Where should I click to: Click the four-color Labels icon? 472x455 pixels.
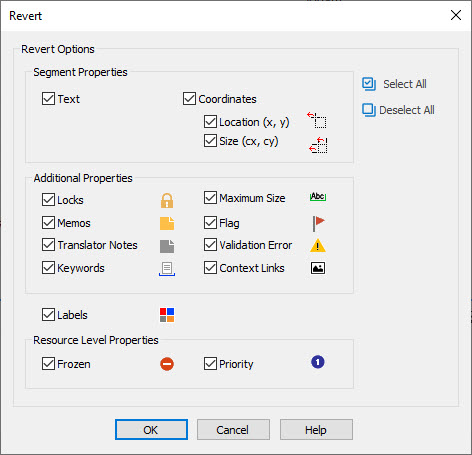167,315
